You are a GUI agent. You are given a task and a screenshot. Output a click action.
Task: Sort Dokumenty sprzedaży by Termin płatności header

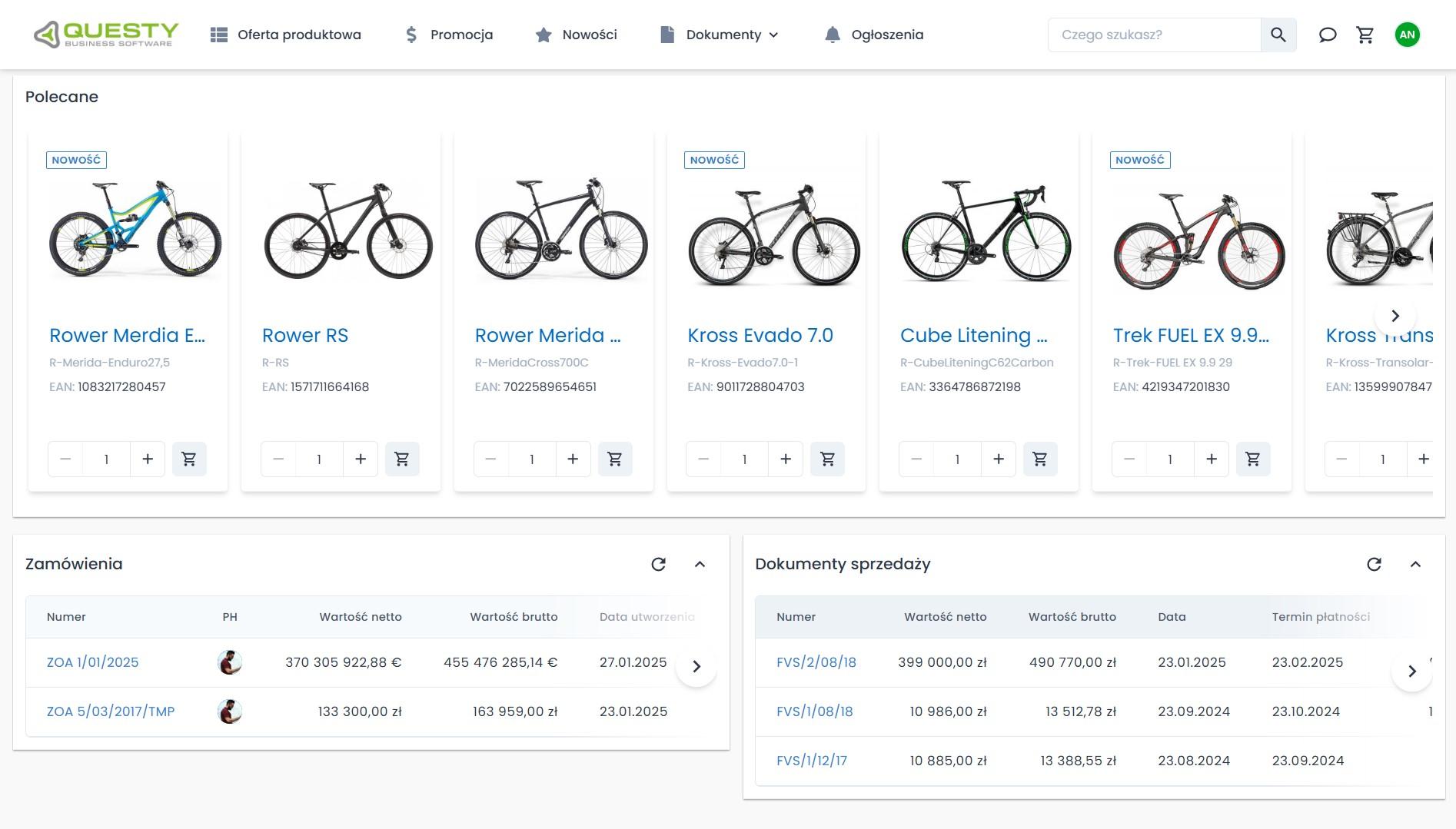(x=1321, y=617)
